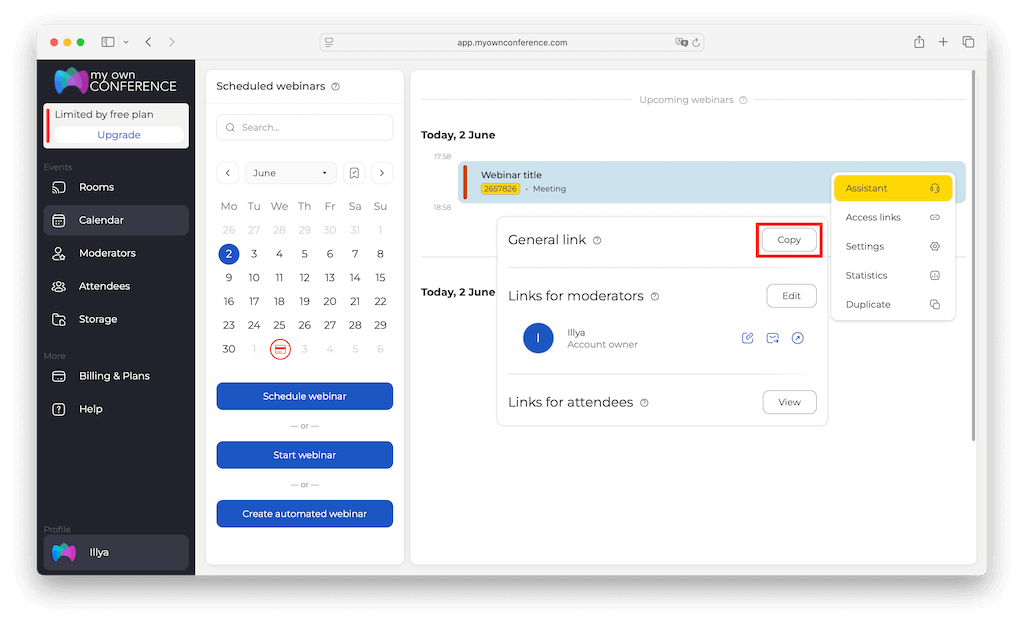Go to previous month with left chevron
The height and width of the screenshot is (624, 1024).
tap(228, 173)
